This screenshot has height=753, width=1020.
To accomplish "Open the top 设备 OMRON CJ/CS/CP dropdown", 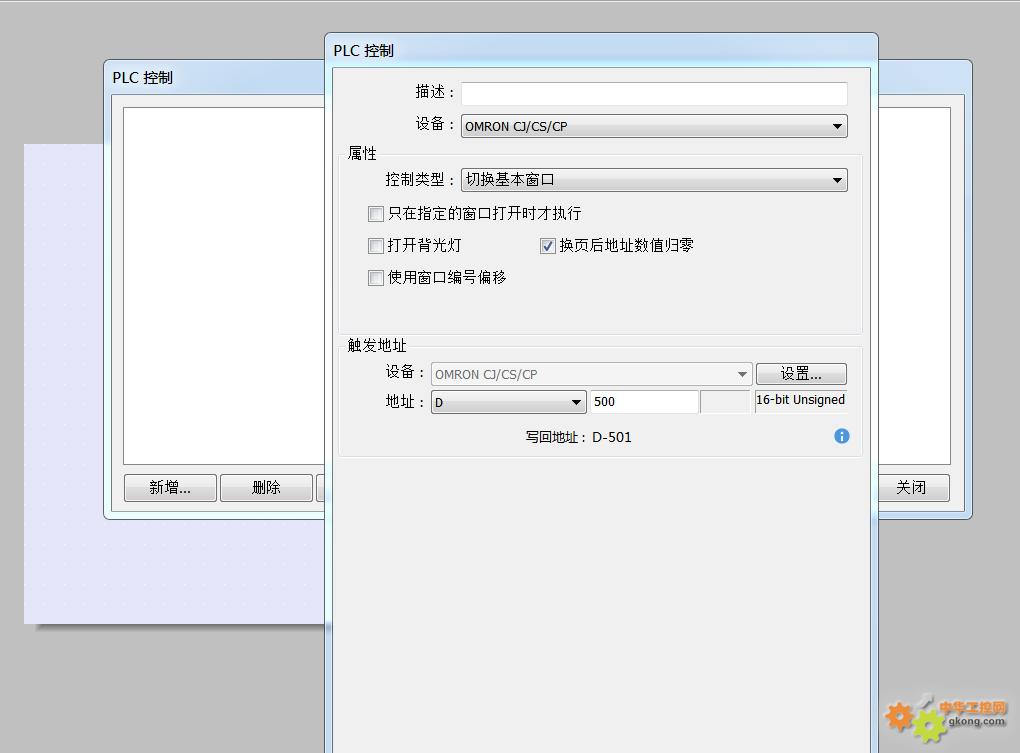I will click(x=654, y=126).
